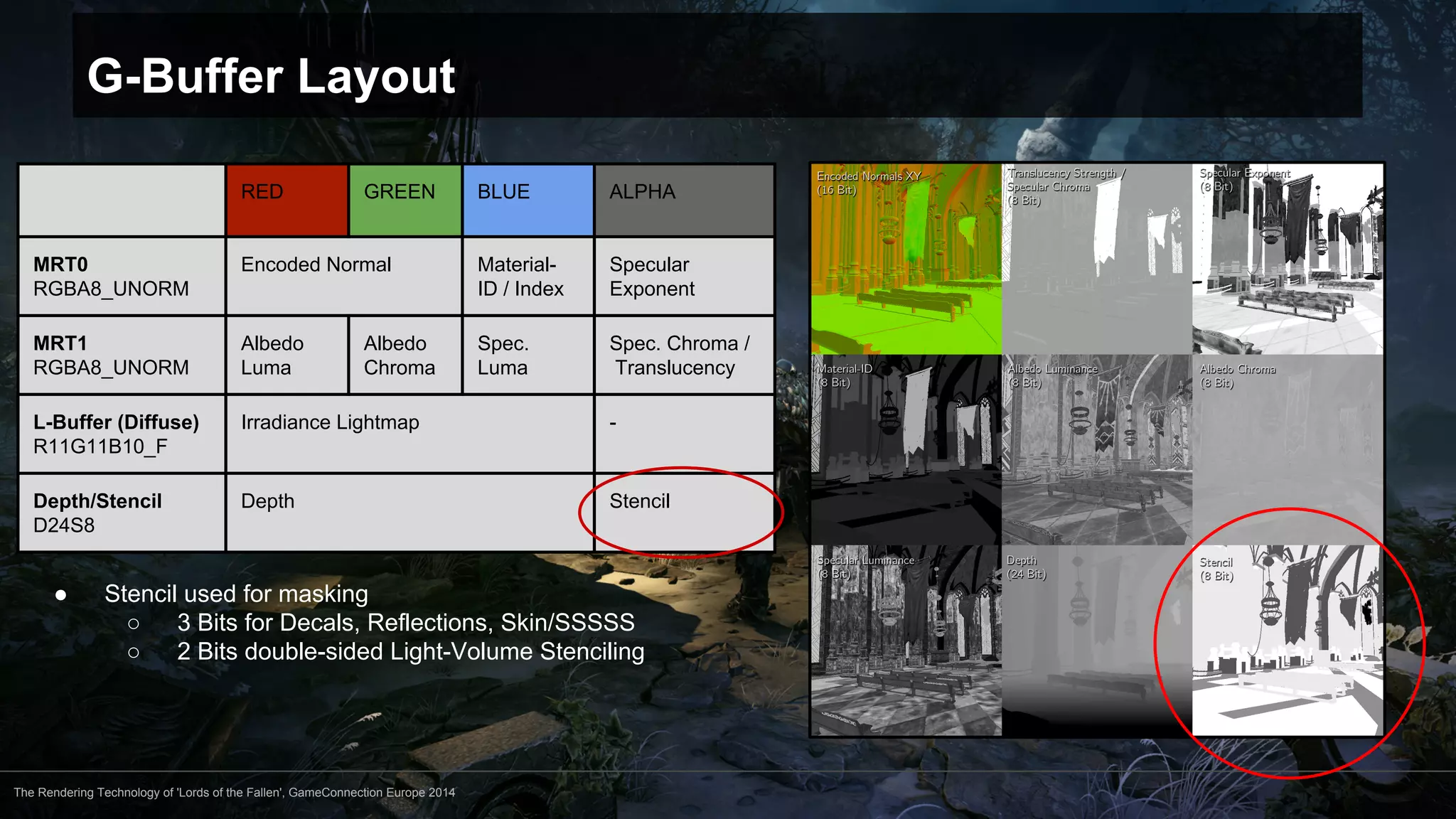The width and height of the screenshot is (1456, 819).
Task: Open the Stencil (8 Bit) thumbnail
Action: (1288, 641)
